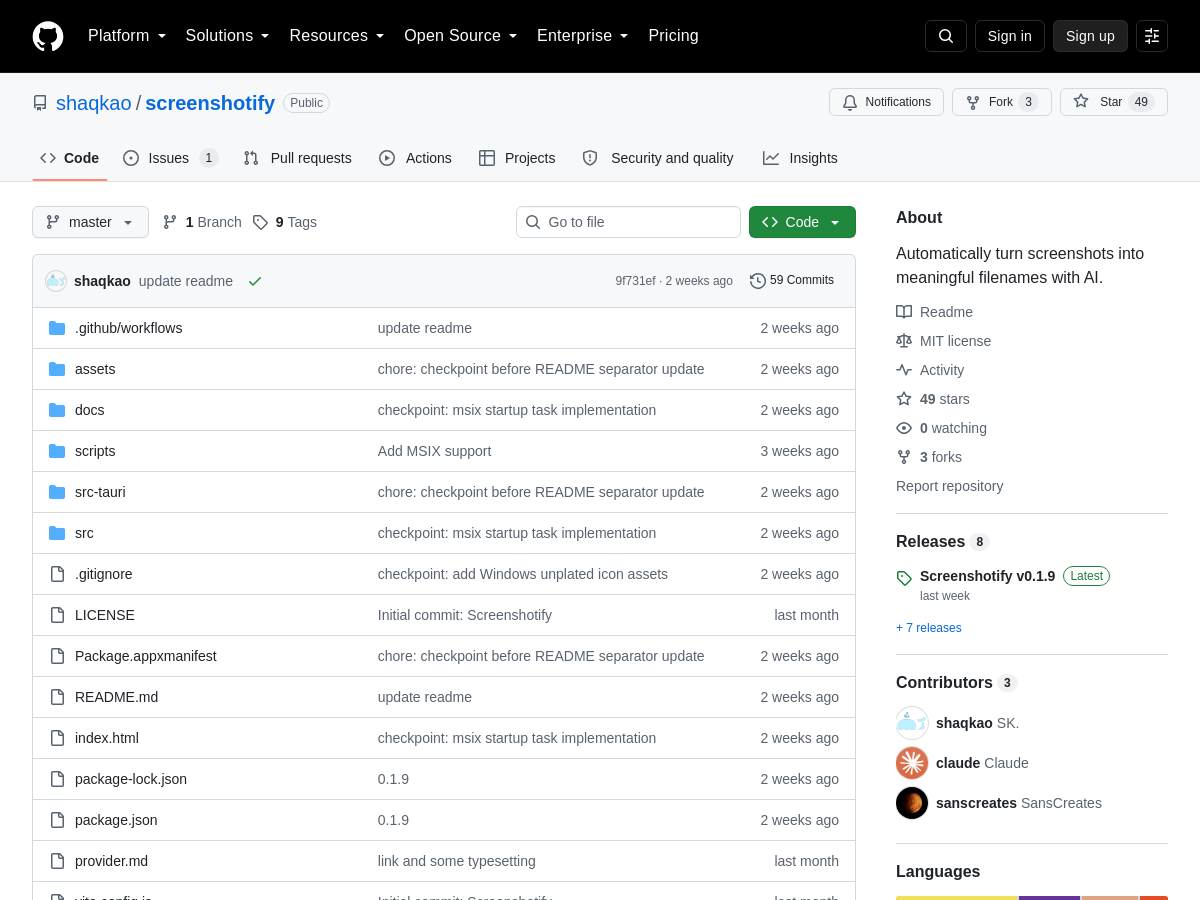Expand the Open Source menu
Image resolution: width=1200 pixels, height=900 pixels.
[461, 36]
